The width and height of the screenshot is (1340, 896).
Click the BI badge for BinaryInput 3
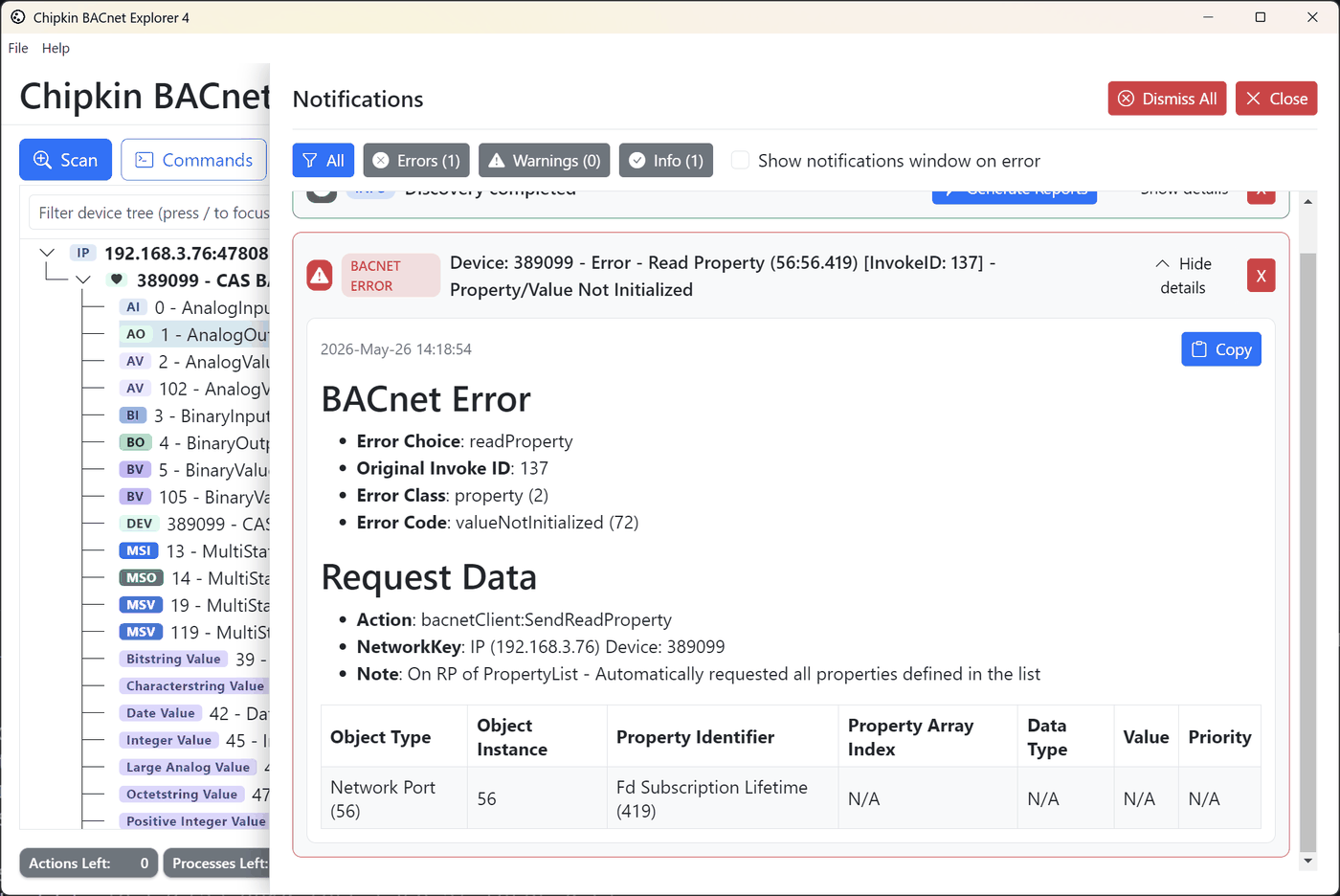[x=132, y=415]
